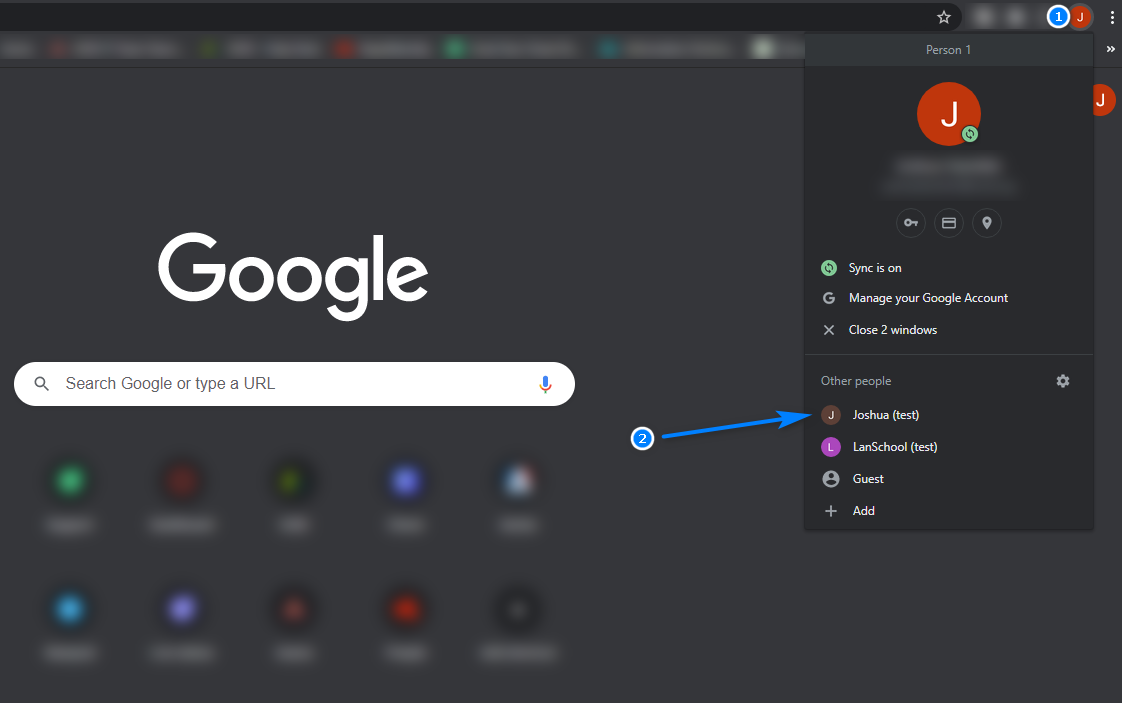Bookmark this page using the star icon
Viewport: 1122px width, 703px height.
[x=943, y=17]
